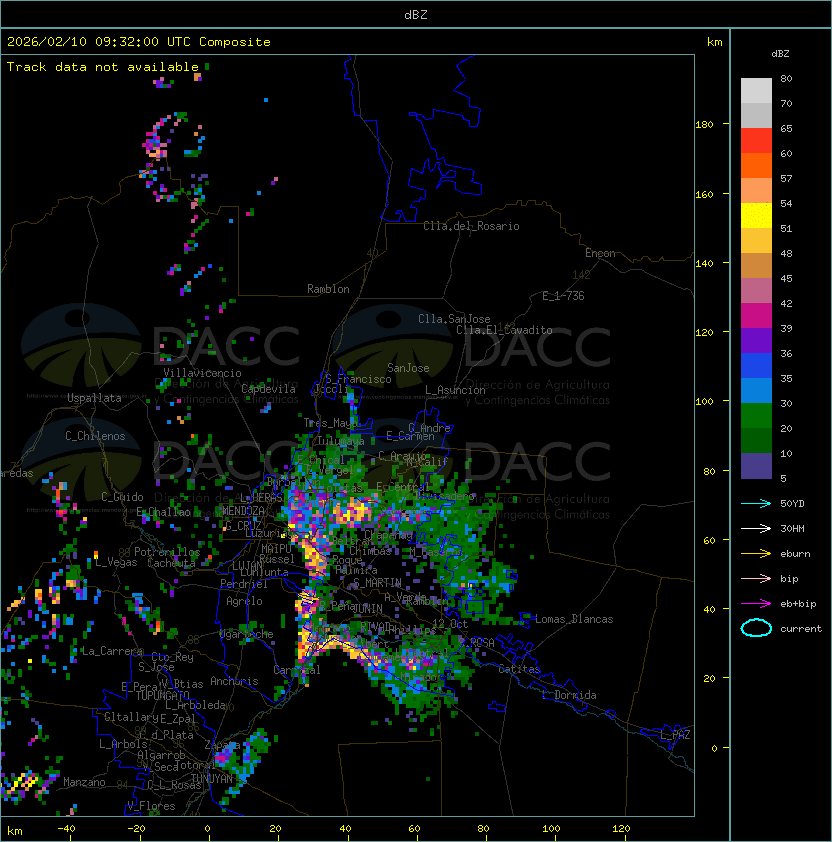
Task: Click the 'Anchoris' map label
Action: click(234, 681)
